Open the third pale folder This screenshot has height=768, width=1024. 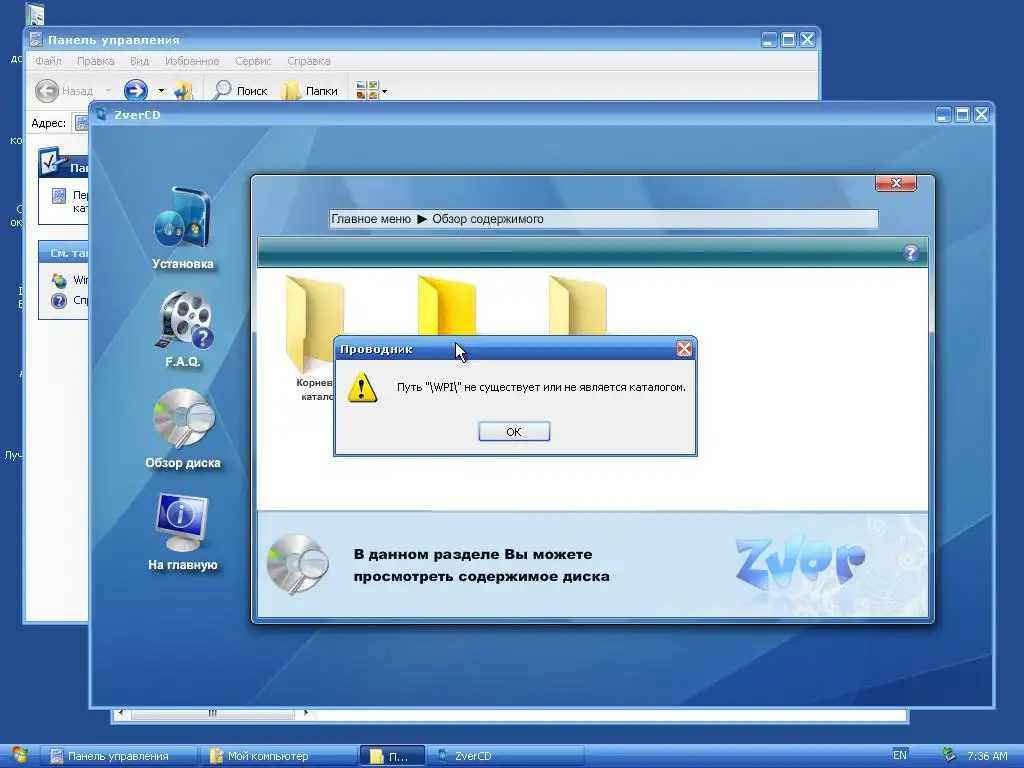tap(577, 305)
